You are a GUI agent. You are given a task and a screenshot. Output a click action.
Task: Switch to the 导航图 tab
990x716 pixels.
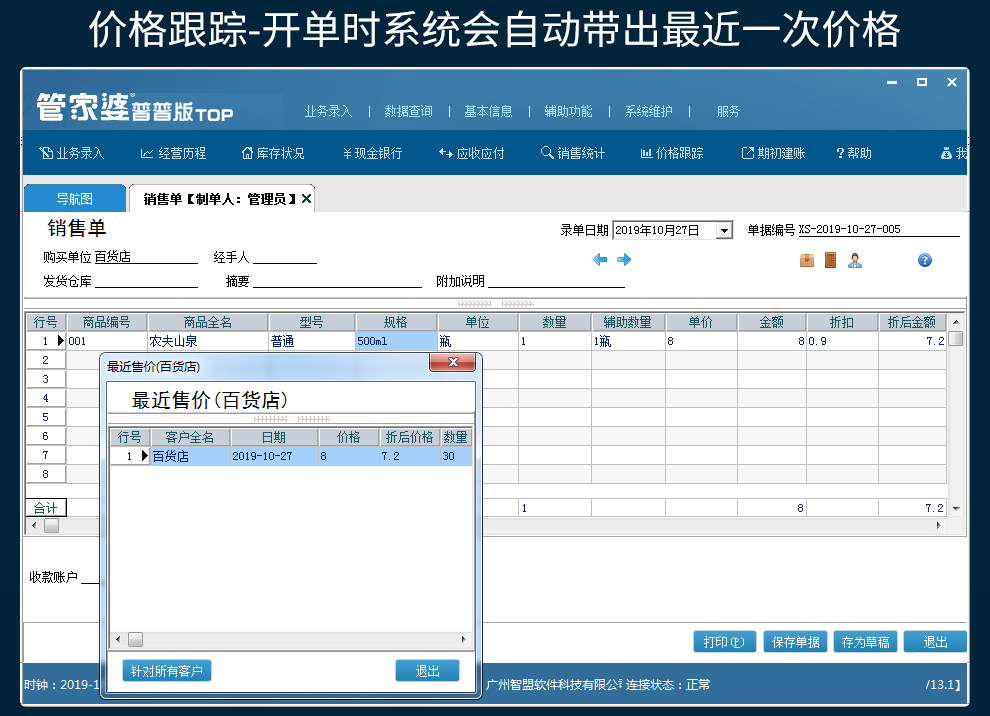pyautogui.click(x=75, y=199)
